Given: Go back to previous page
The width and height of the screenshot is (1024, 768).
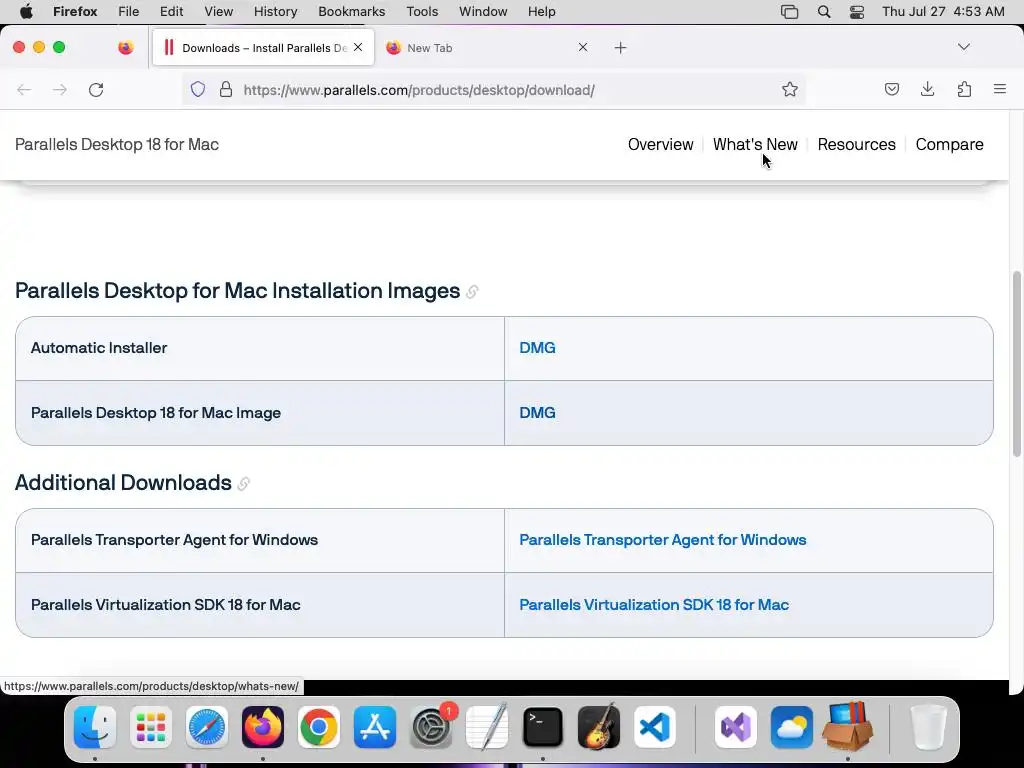Looking at the screenshot, I should pos(24,89).
